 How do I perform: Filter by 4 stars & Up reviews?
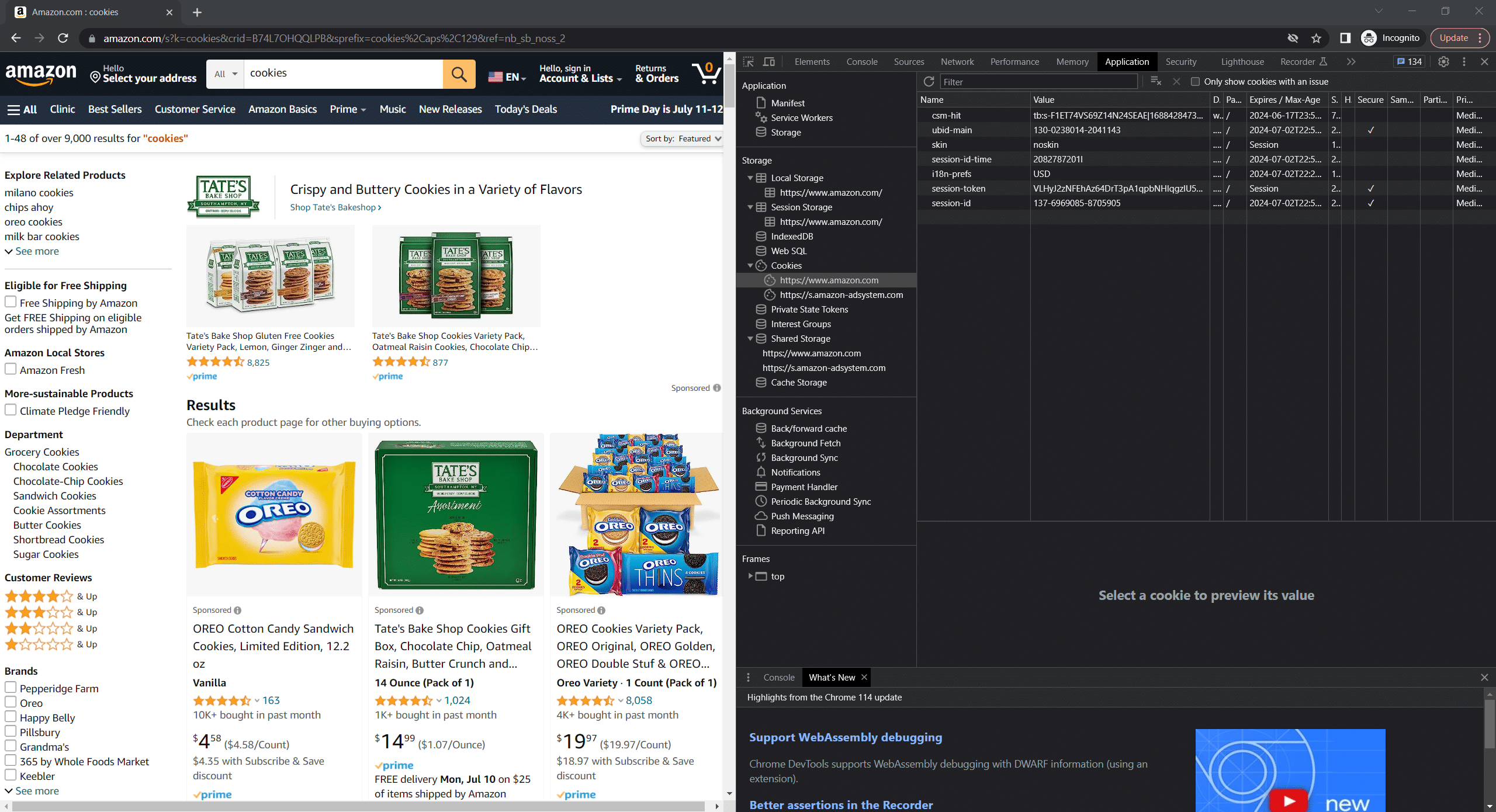tap(51, 596)
